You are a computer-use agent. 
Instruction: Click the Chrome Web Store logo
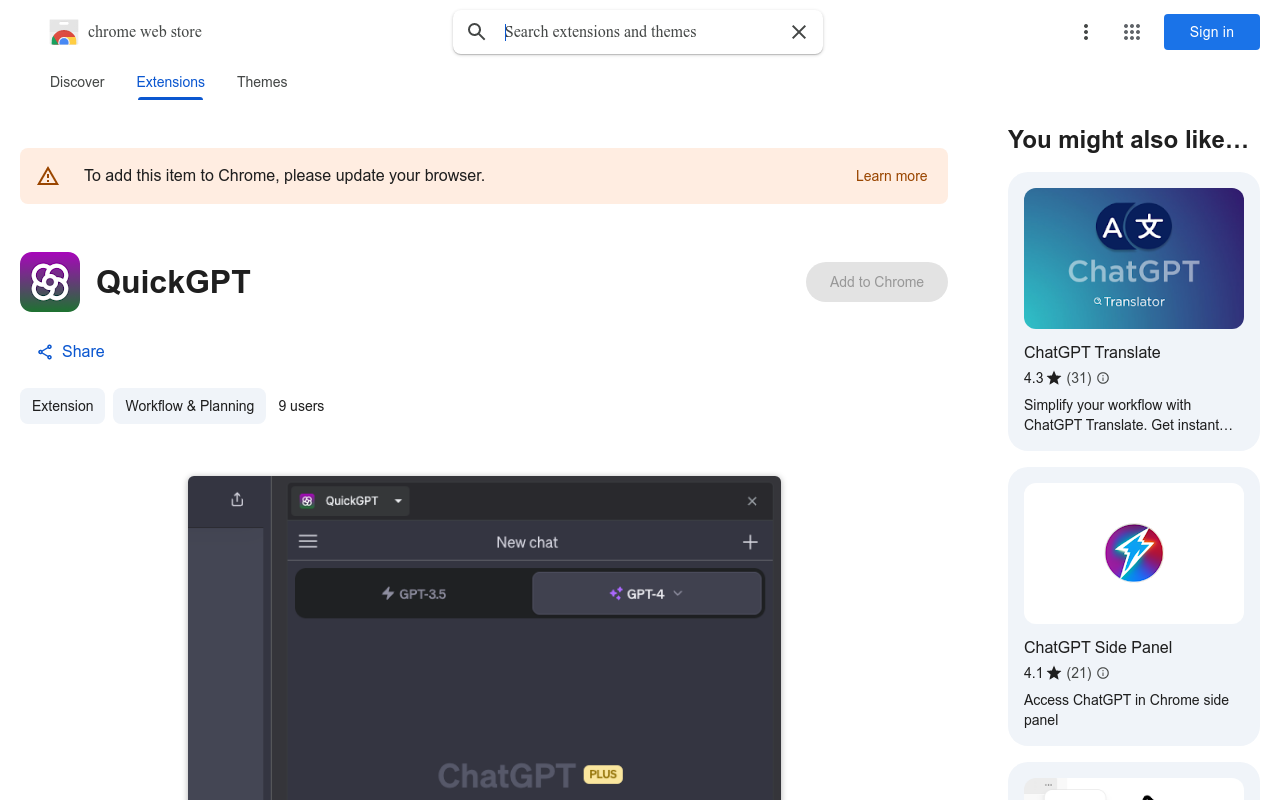[64, 32]
